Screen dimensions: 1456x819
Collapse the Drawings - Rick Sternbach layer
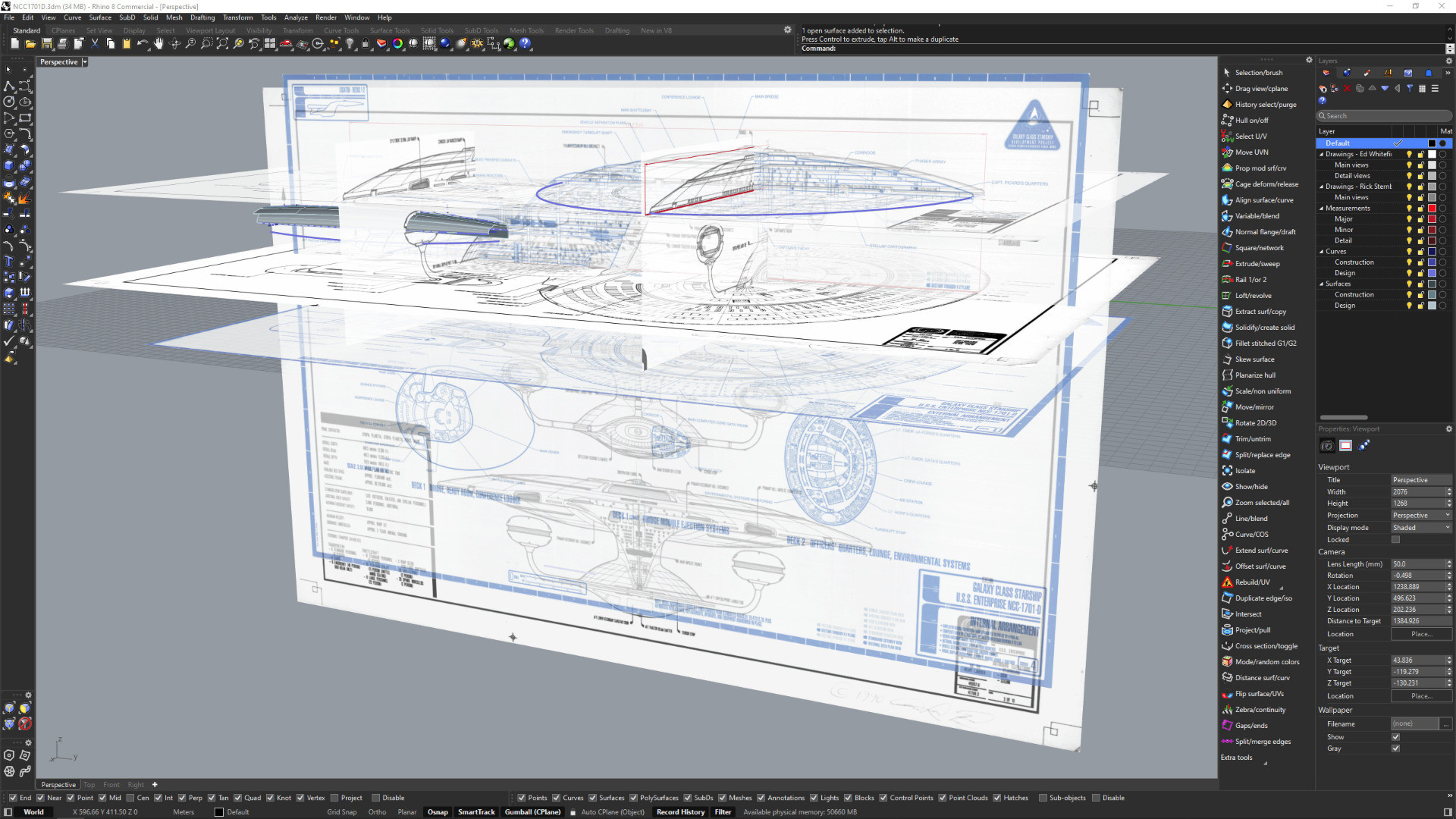tap(1321, 187)
